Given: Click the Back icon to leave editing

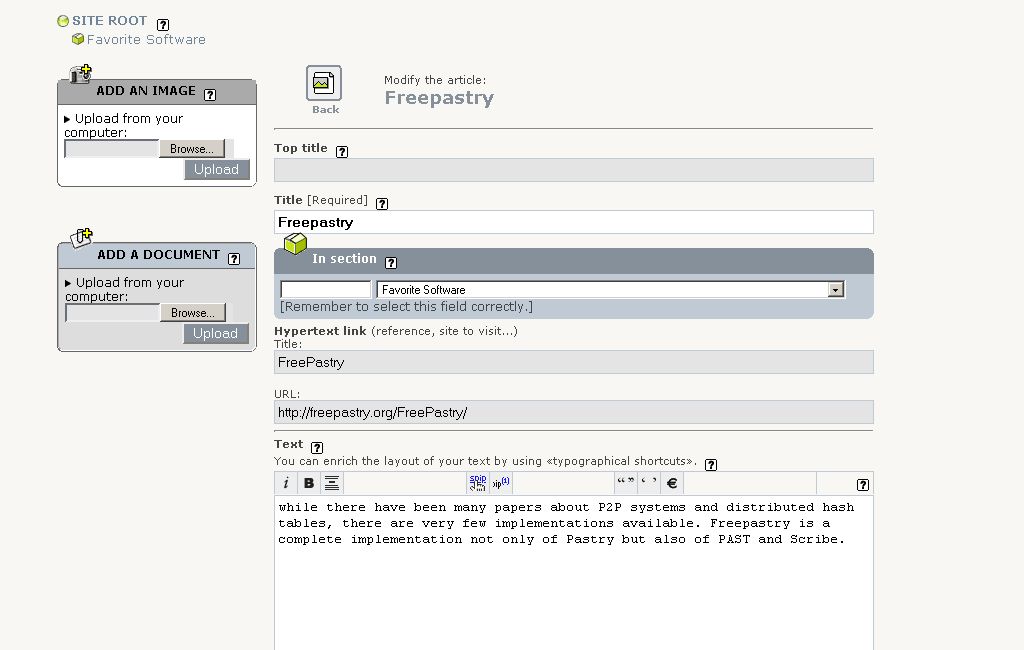Looking at the screenshot, I should 324,83.
